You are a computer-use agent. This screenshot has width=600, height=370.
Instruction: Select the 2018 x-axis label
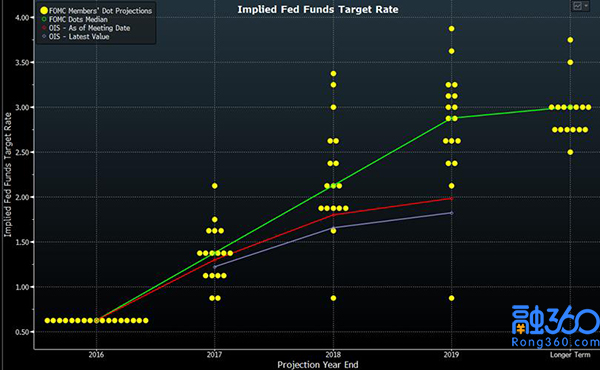tap(333, 355)
